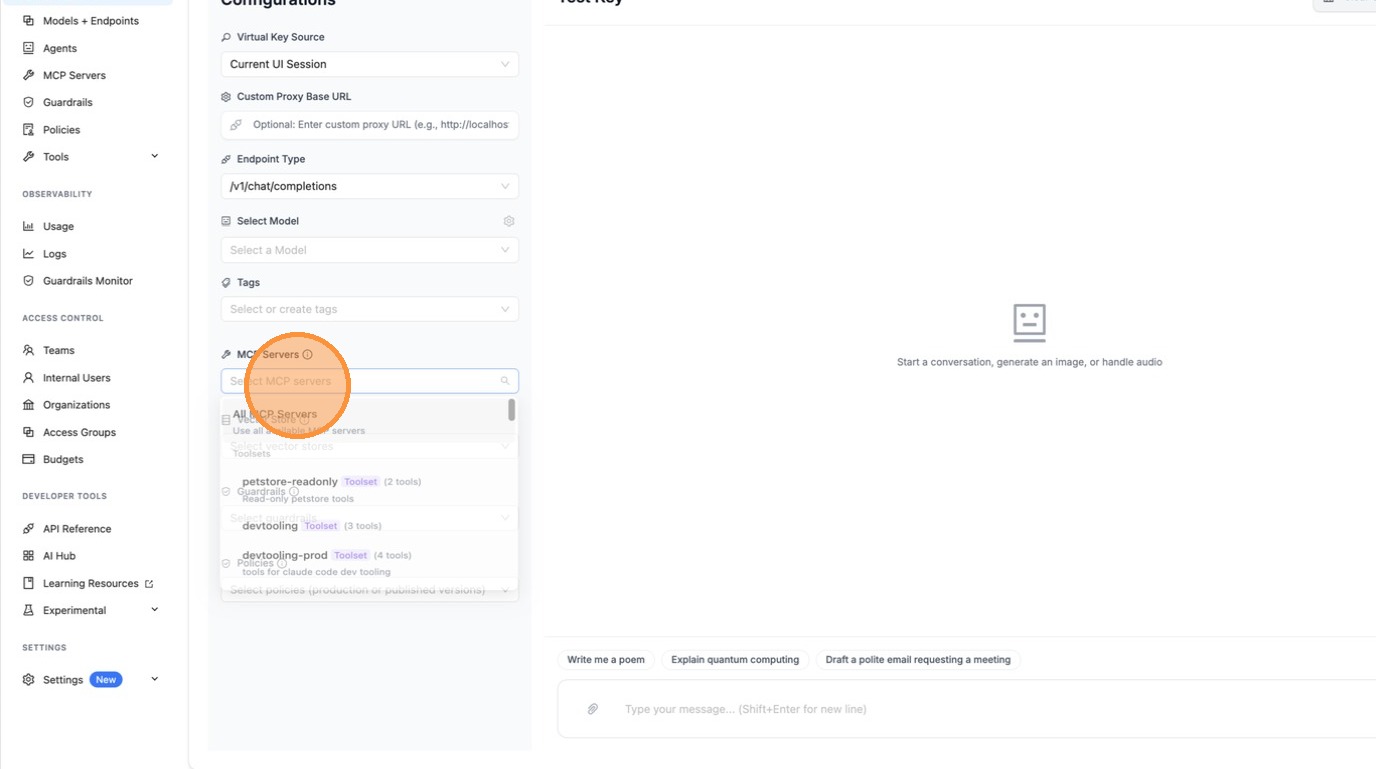Image resolution: width=1376 pixels, height=769 pixels.
Task: Open API Reference
Action: (77, 529)
